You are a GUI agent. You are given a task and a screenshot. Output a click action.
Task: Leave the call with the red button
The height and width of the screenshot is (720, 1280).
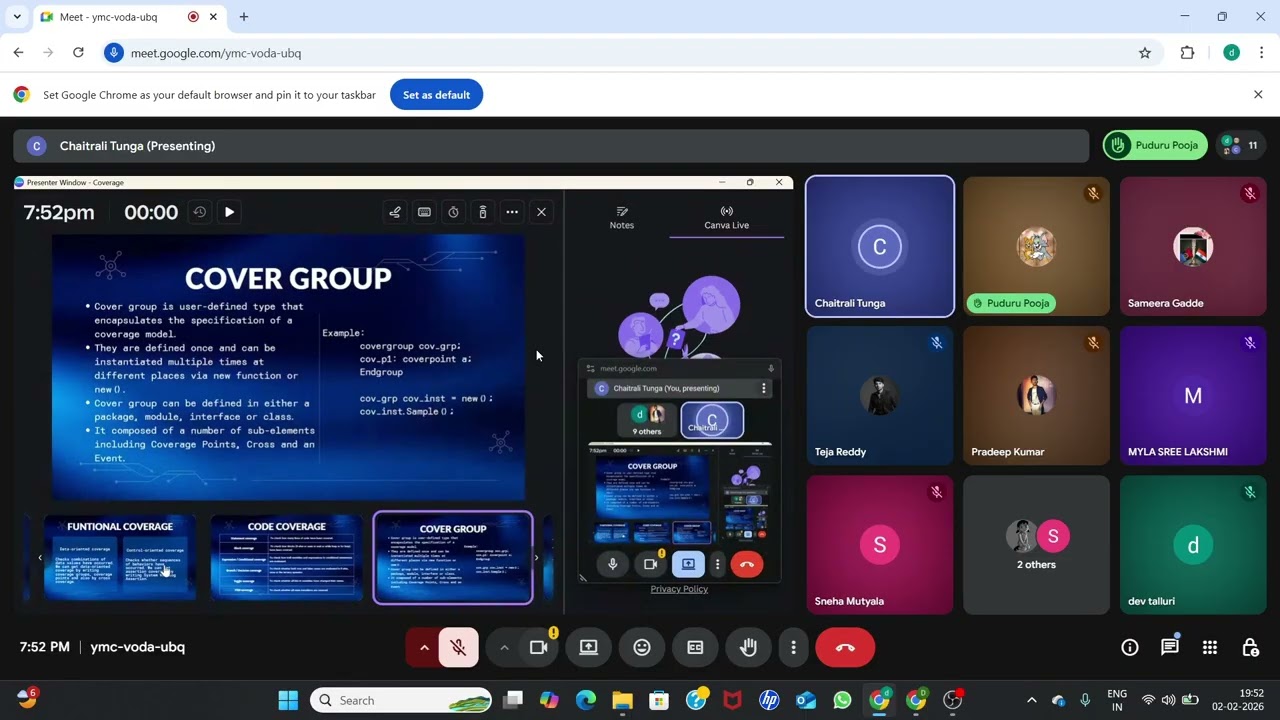(x=845, y=647)
